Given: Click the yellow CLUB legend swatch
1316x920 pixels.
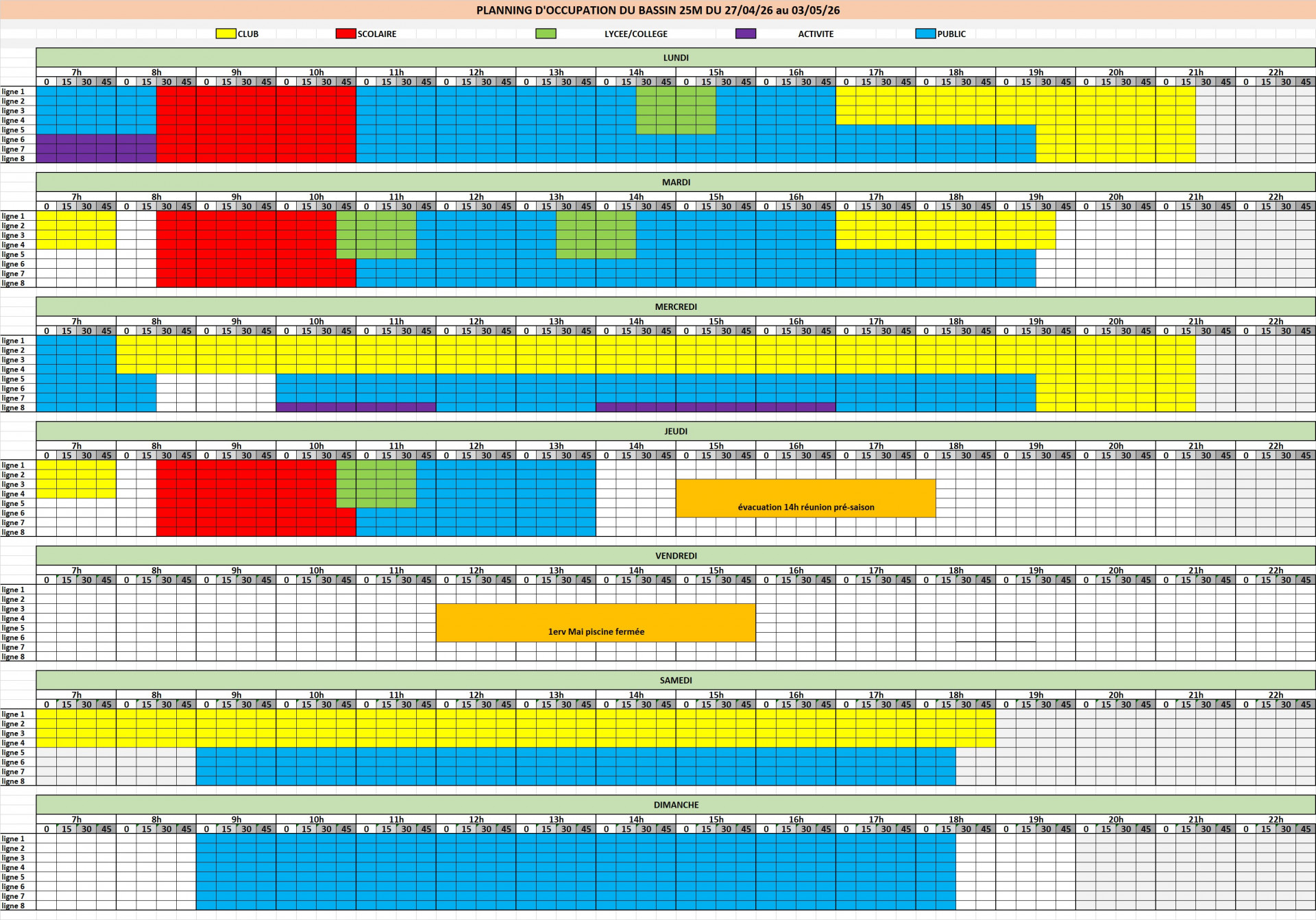Looking at the screenshot, I should [226, 34].
